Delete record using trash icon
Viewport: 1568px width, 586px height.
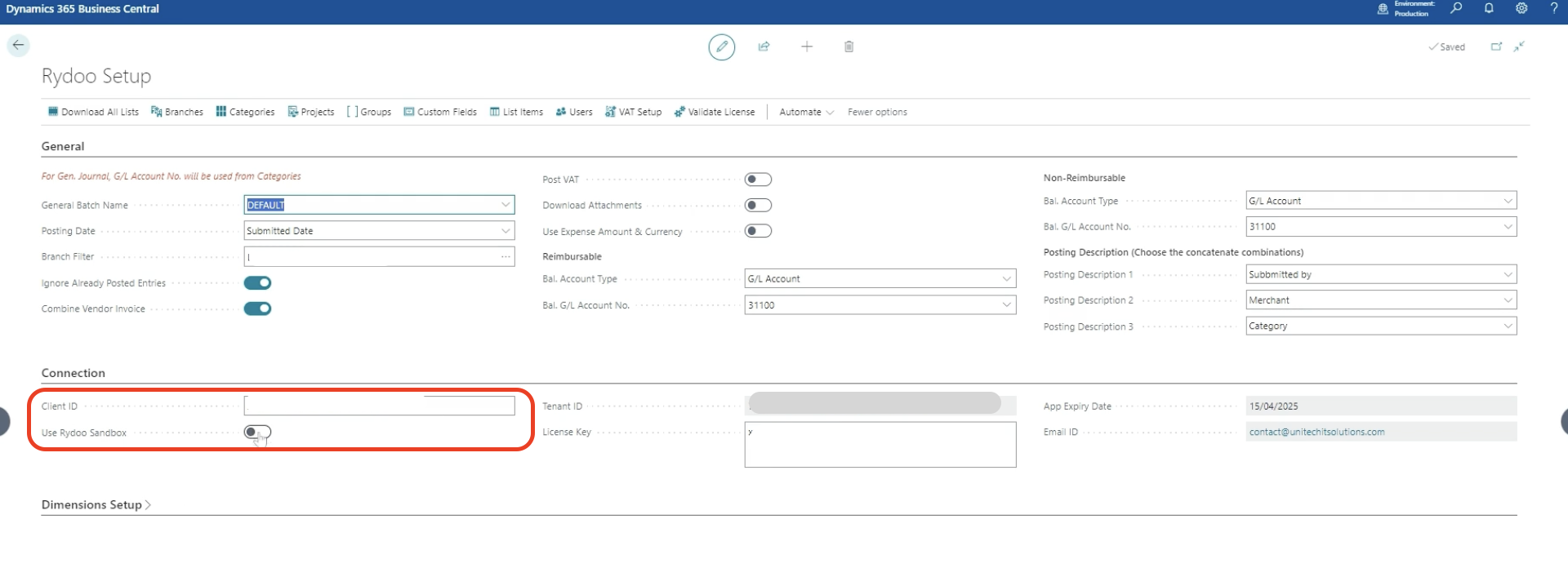(x=849, y=47)
